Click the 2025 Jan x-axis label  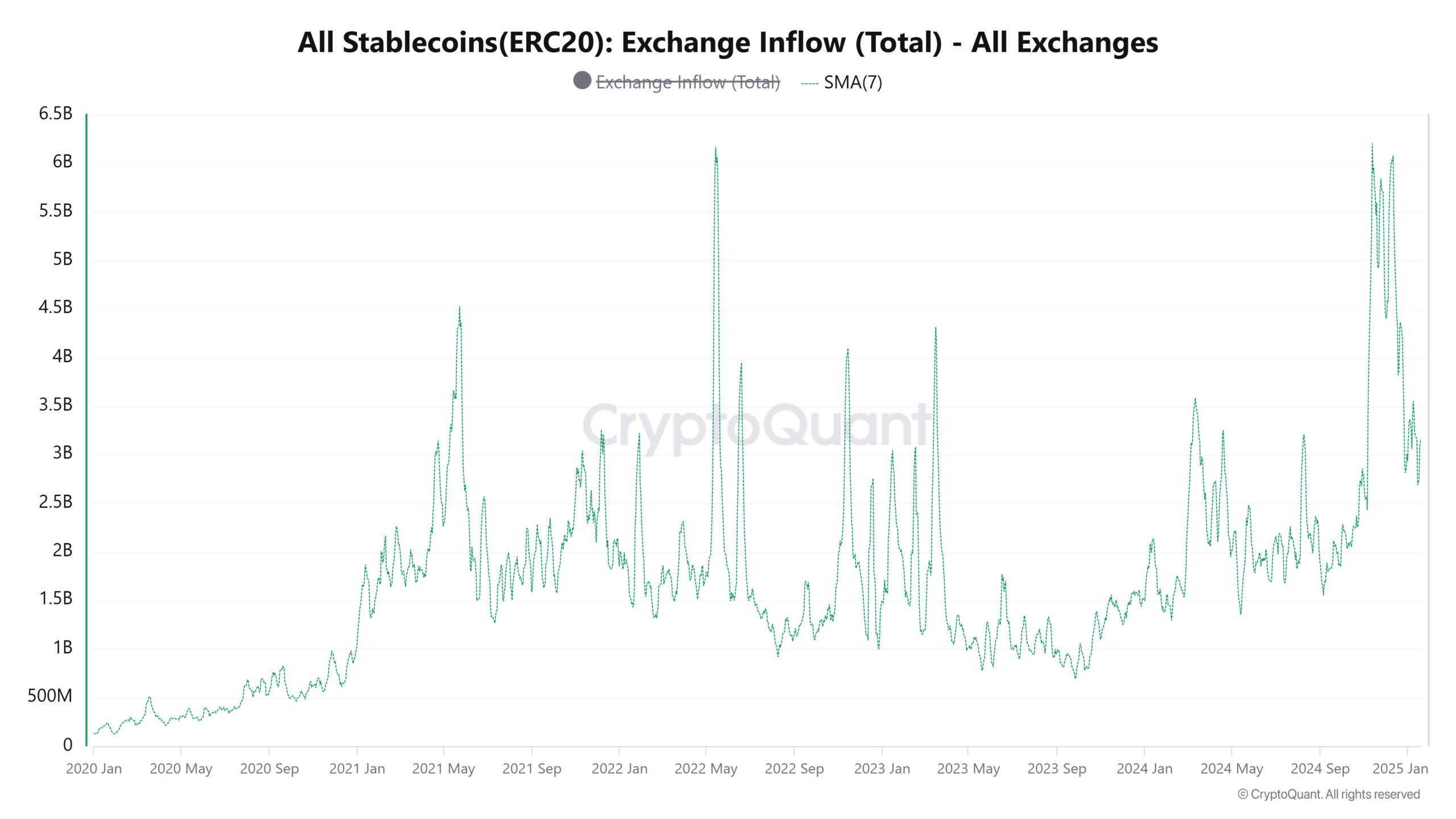[1400, 768]
